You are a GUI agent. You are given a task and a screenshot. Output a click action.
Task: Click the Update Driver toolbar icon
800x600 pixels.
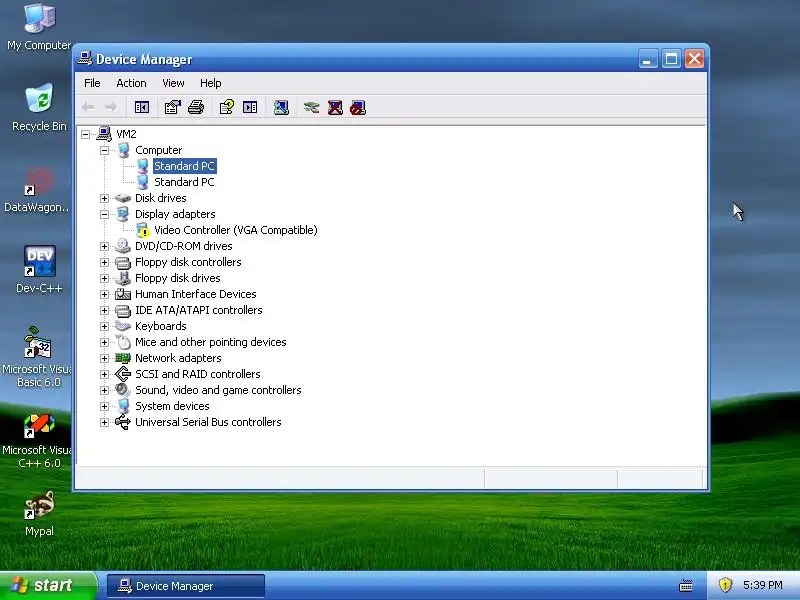(311, 107)
